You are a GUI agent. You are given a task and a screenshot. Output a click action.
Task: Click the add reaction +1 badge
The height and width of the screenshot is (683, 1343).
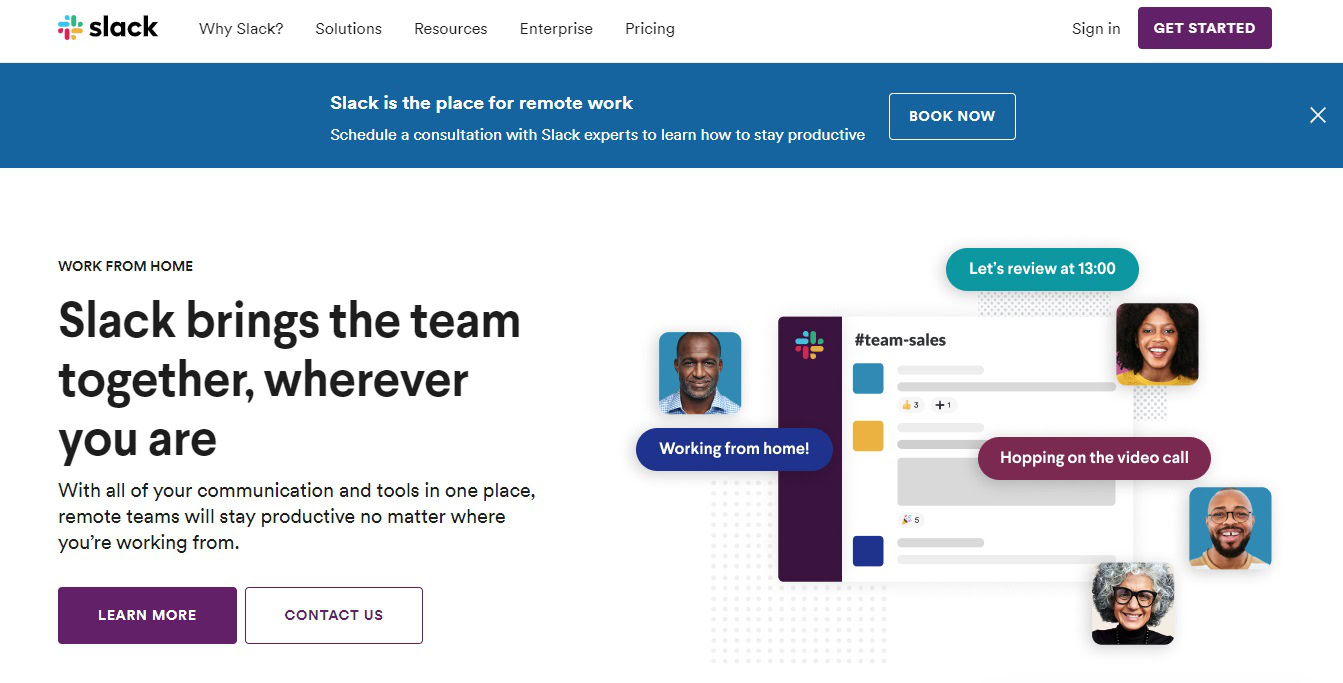(943, 405)
